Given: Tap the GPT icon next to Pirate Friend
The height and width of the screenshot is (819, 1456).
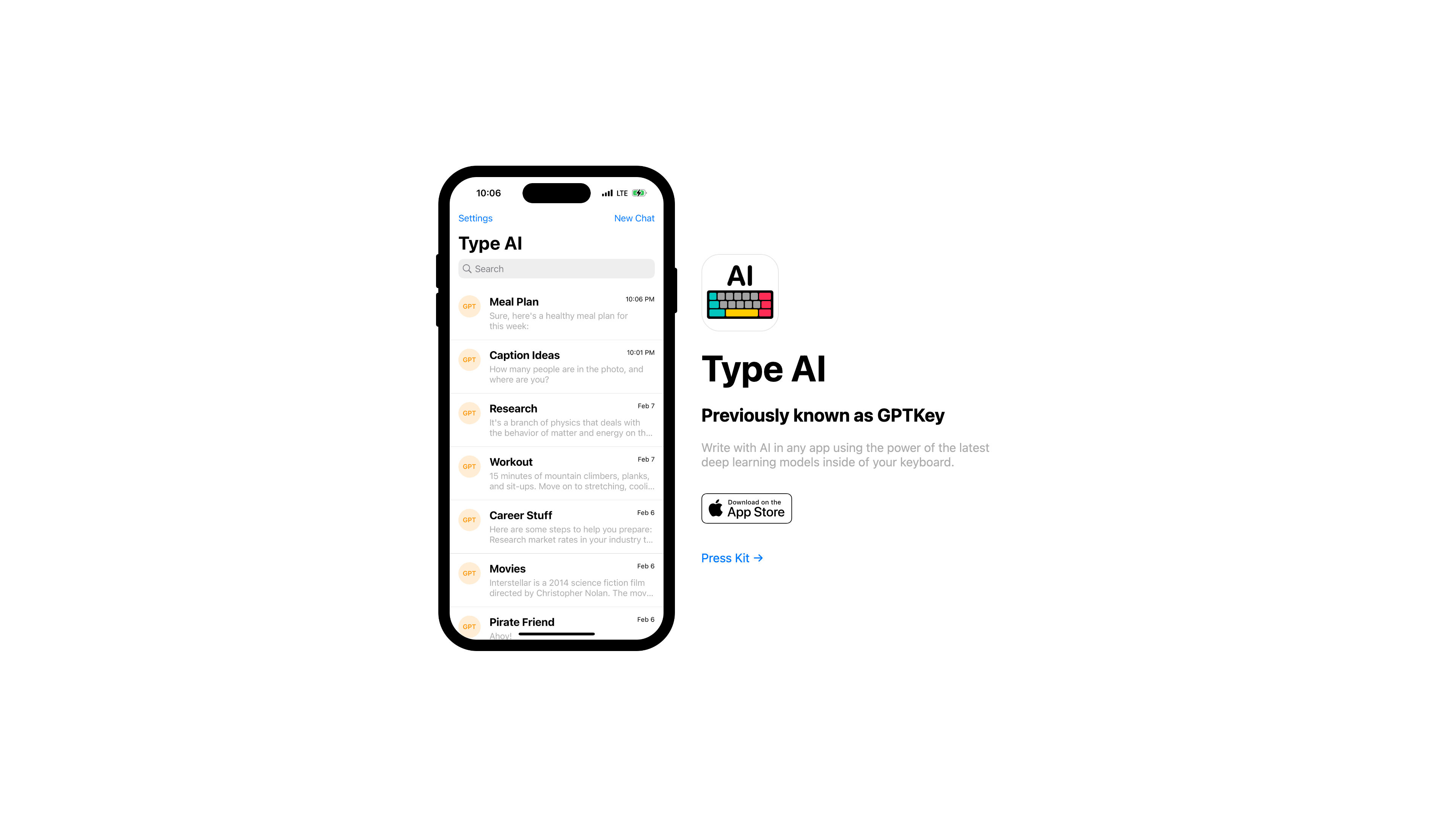Looking at the screenshot, I should (469, 627).
